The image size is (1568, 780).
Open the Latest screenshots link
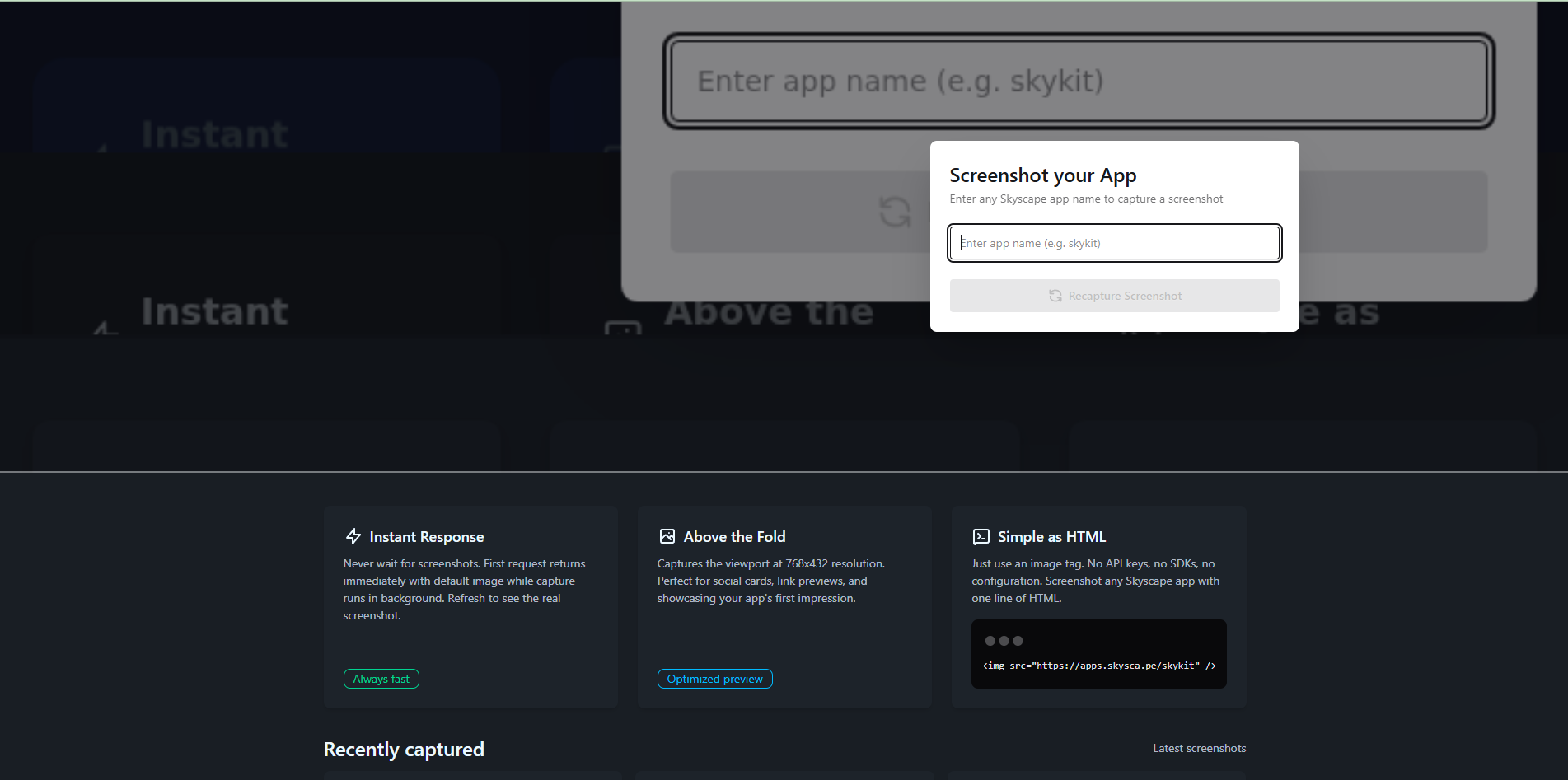[1199, 748]
